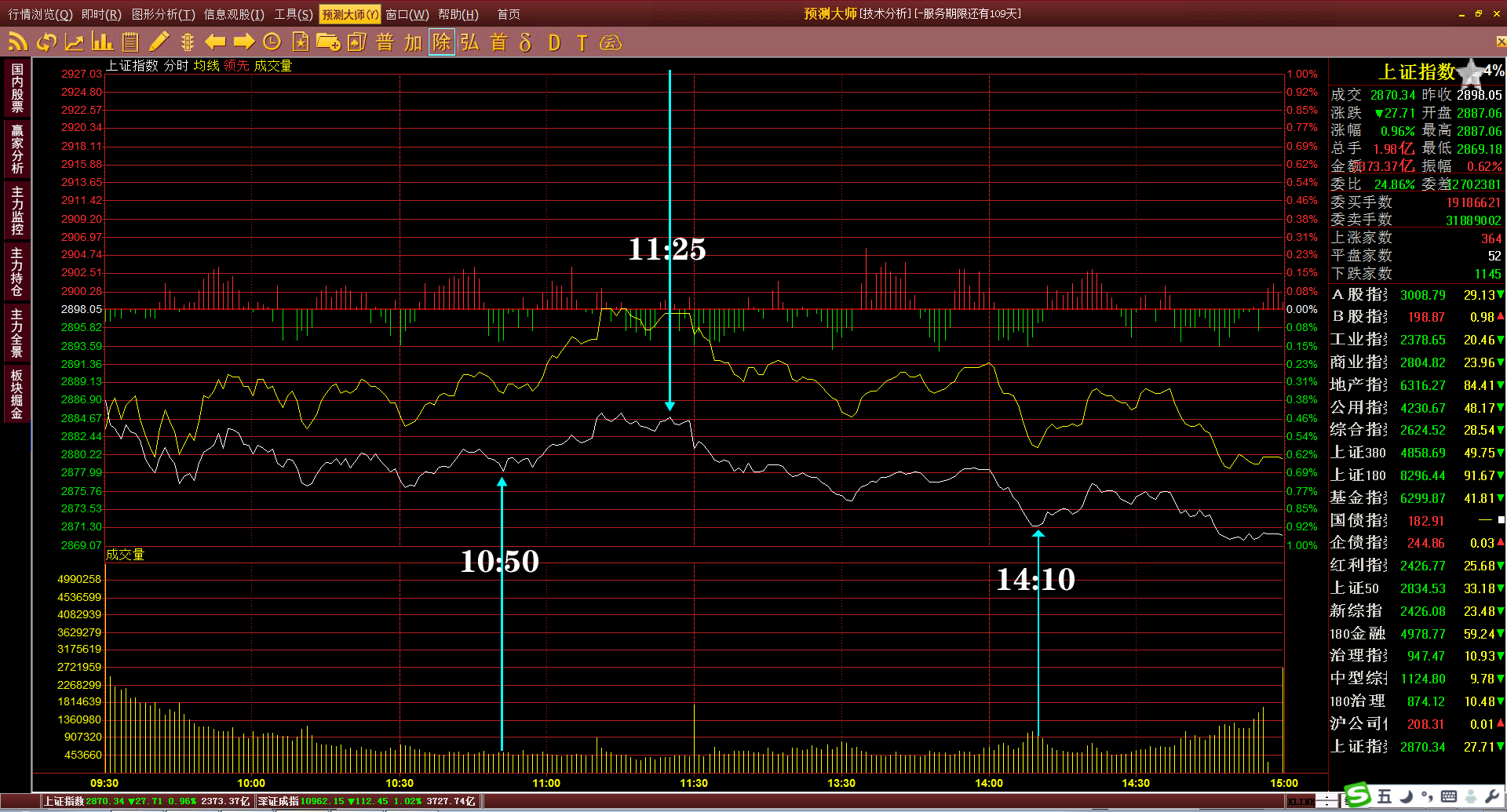The image size is (1507, 812).
Task: Open the 预测大师(Y) menu
Action: click(x=350, y=14)
